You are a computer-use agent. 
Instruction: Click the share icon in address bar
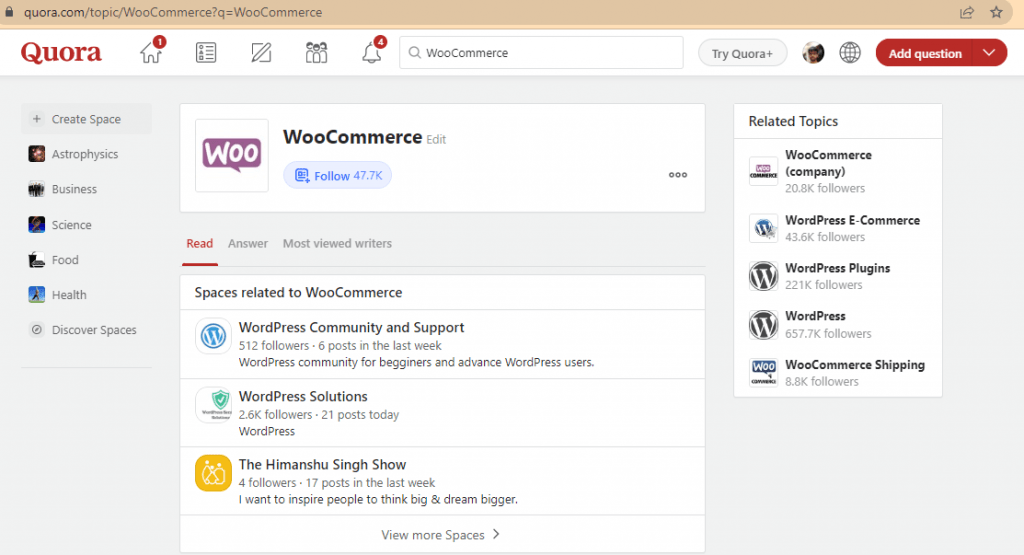(x=967, y=12)
